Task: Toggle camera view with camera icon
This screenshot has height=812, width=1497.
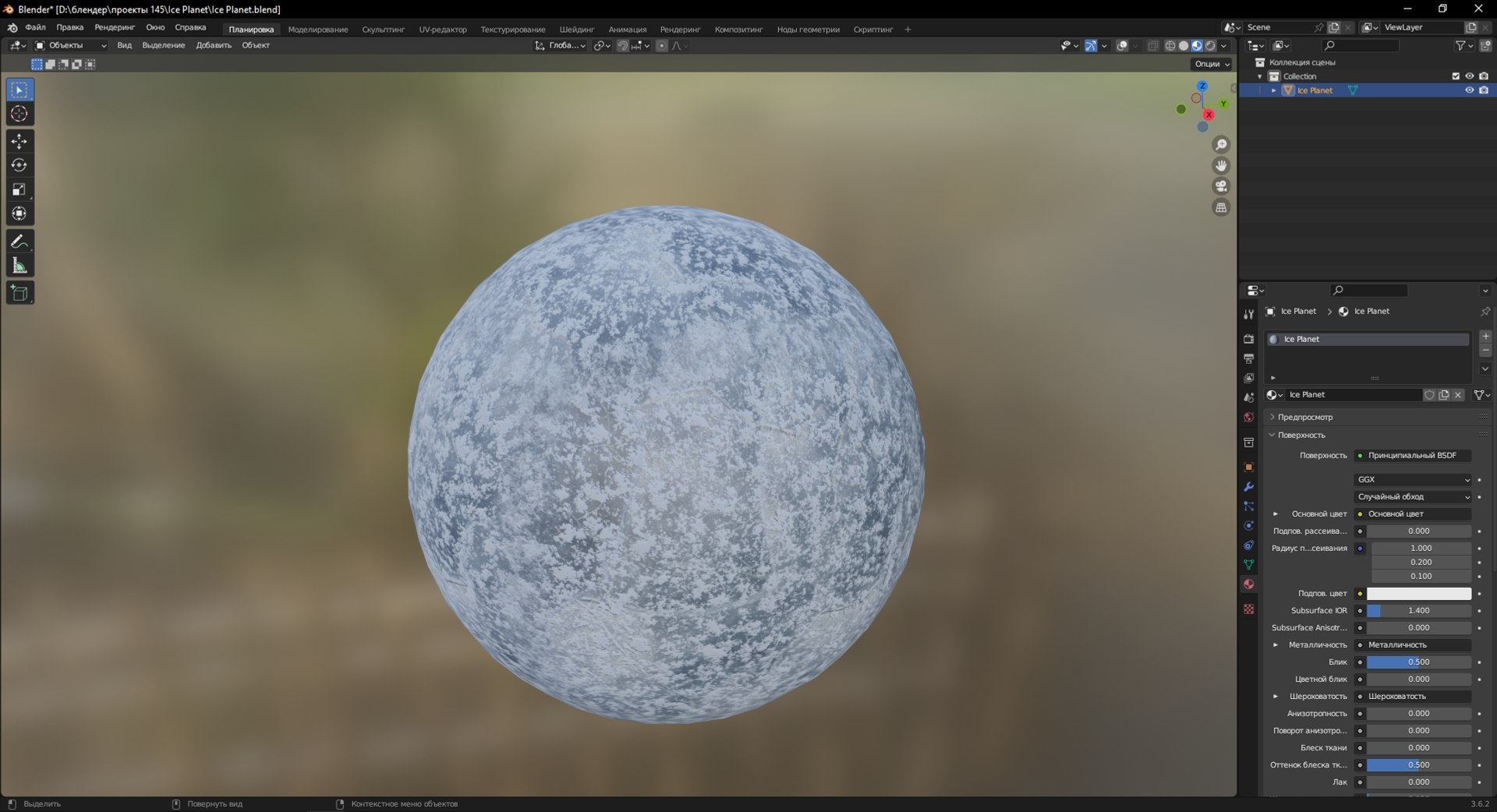Action: 1221,186
